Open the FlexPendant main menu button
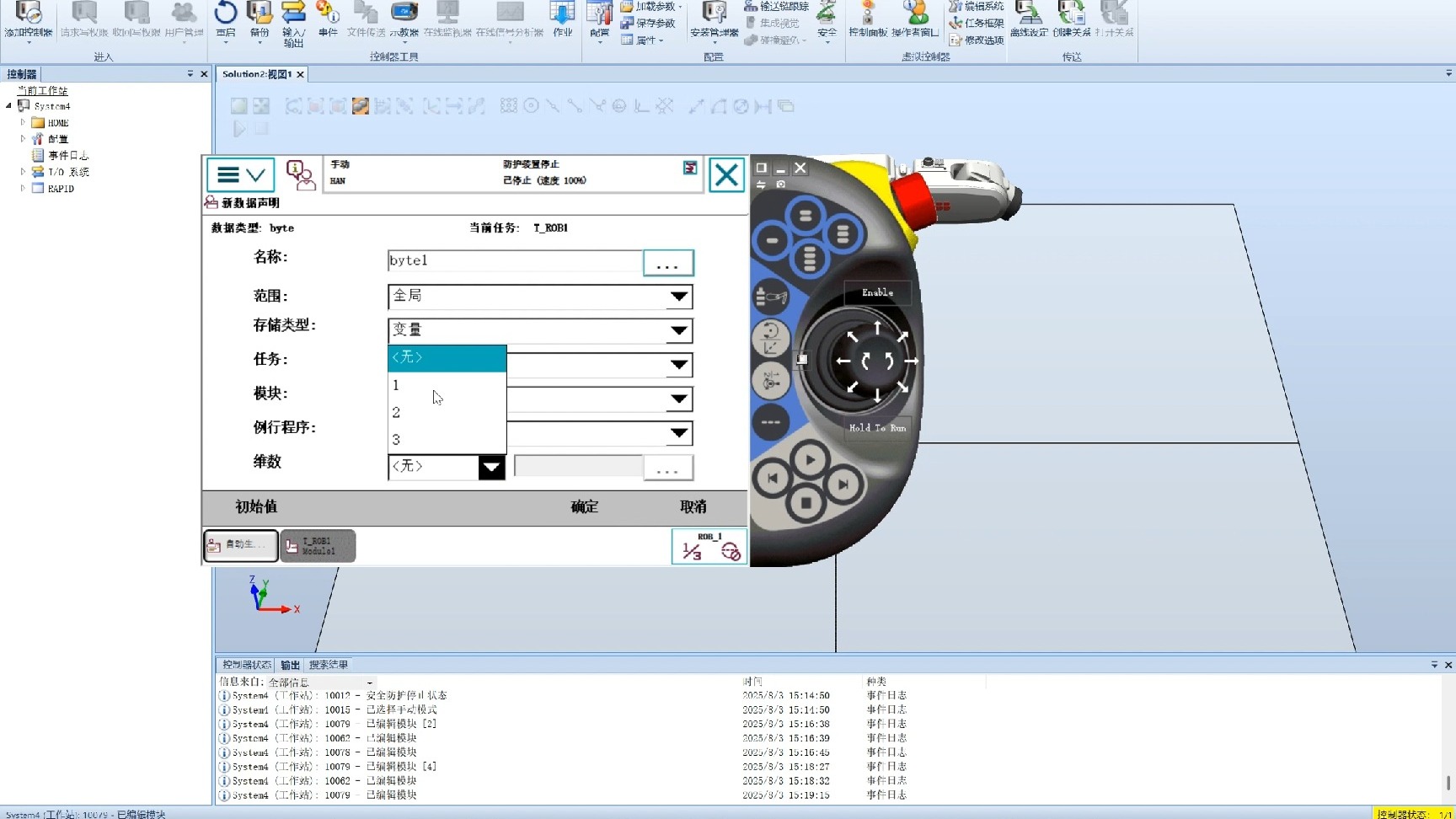The width and height of the screenshot is (1456, 819). point(240,175)
